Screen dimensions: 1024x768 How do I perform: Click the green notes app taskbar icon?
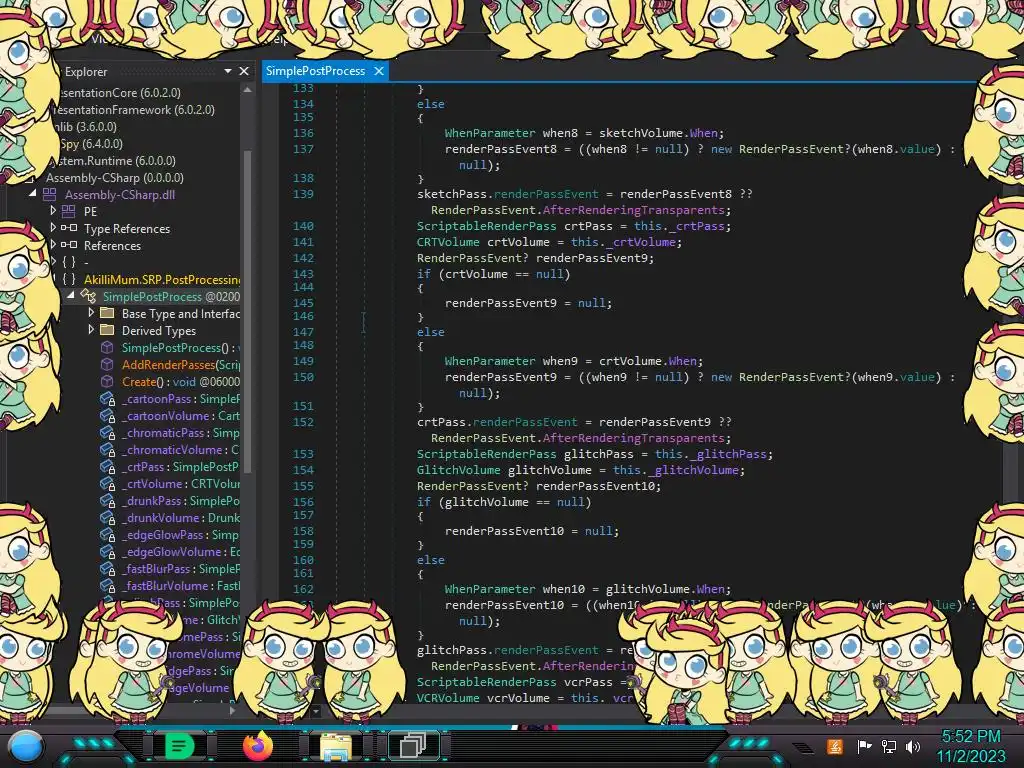pos(179,746)
